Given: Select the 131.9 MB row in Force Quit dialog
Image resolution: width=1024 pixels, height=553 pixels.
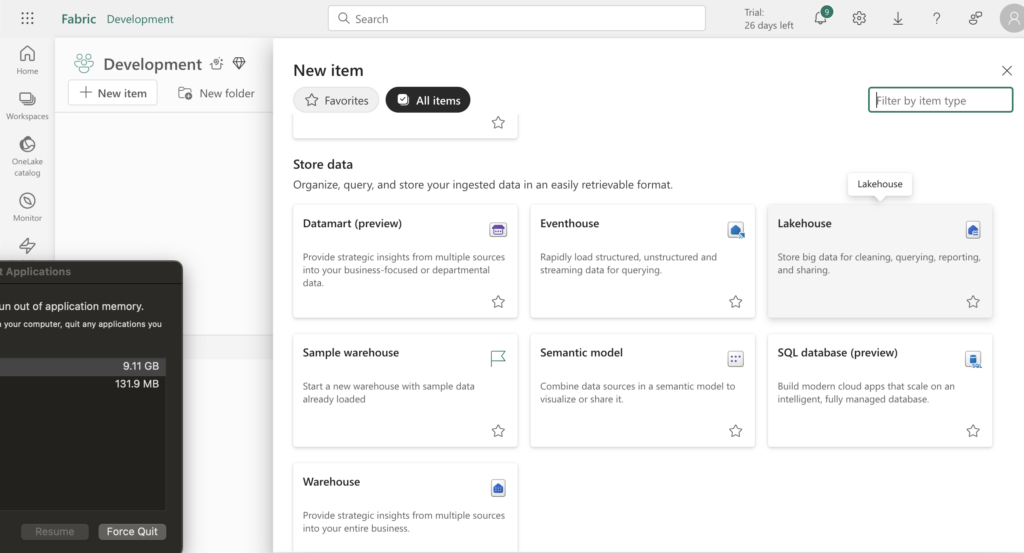Looking at the screenshot, I should tap(83, 384).
